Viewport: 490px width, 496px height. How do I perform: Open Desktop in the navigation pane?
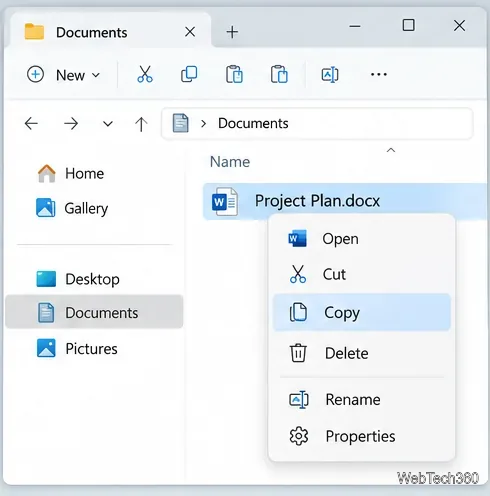tap(94, 279)
